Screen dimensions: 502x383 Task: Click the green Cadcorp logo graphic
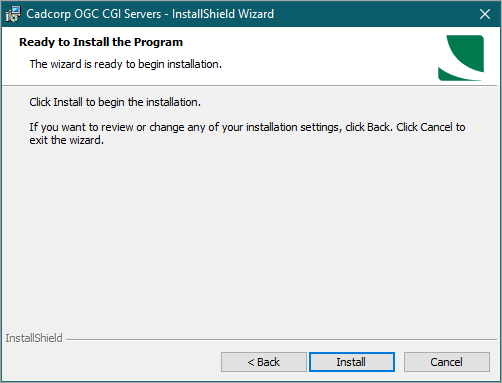tap(461, 58)
